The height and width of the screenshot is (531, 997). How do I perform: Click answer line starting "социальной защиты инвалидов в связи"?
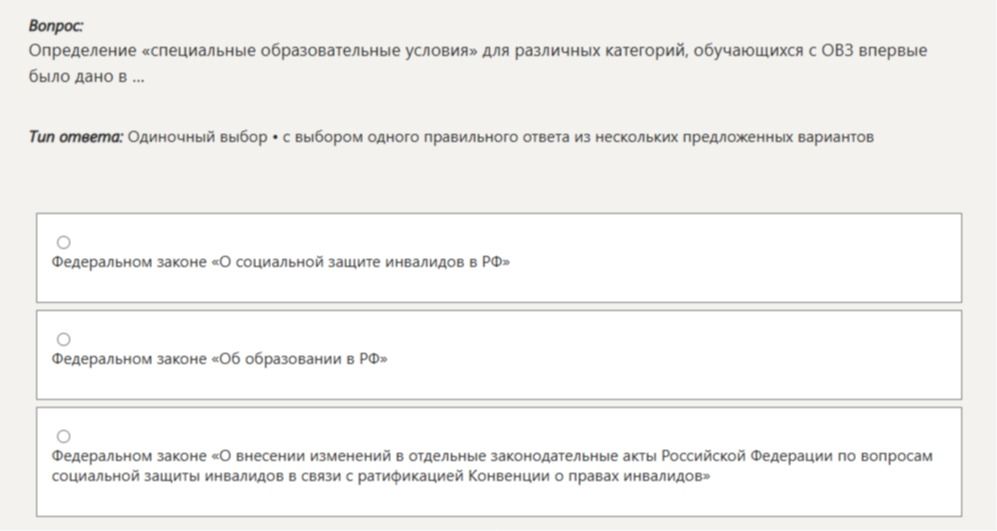pos(381,476)
